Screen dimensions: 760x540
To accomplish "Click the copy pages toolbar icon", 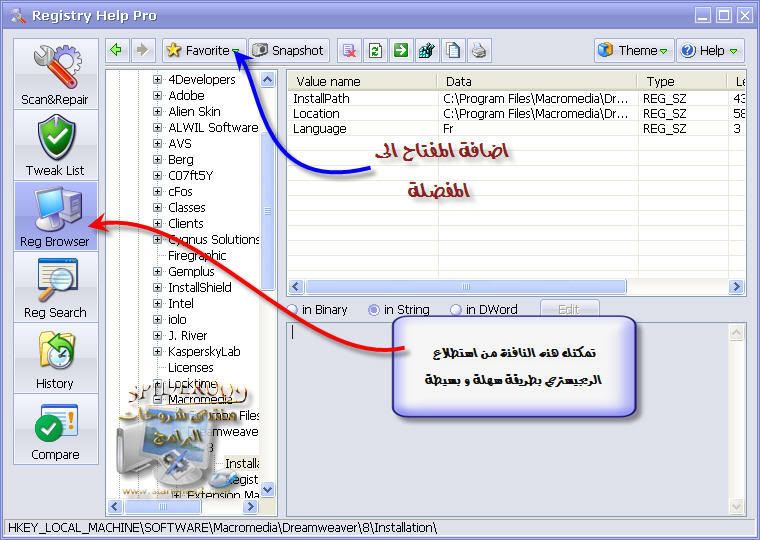I will (453, 50).
